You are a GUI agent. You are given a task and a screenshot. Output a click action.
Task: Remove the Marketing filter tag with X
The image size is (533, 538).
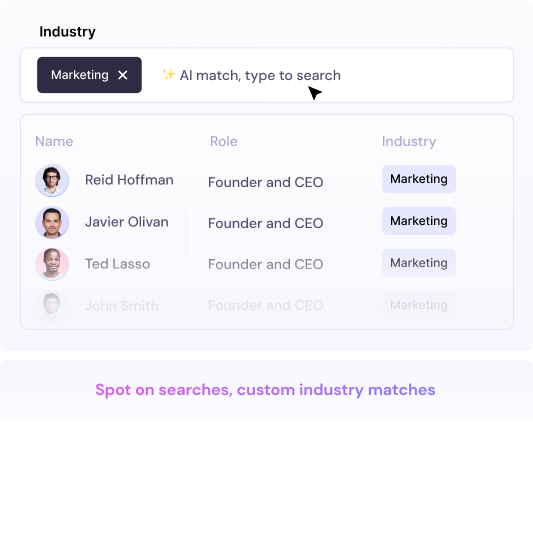[x=123, y=75]
